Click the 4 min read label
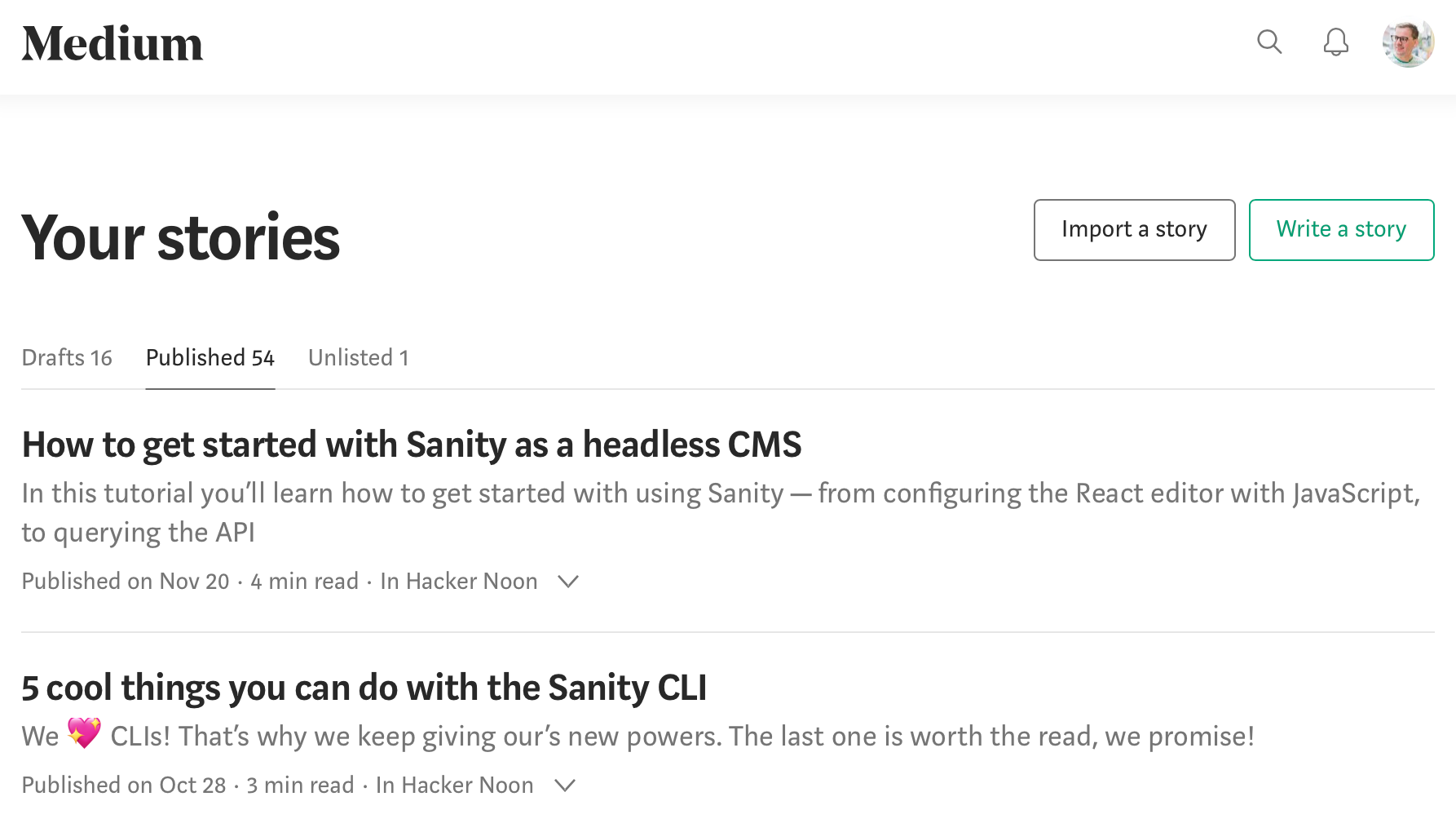The width and height of the screenshot is (1456, 832). click(x=303, y=581)
